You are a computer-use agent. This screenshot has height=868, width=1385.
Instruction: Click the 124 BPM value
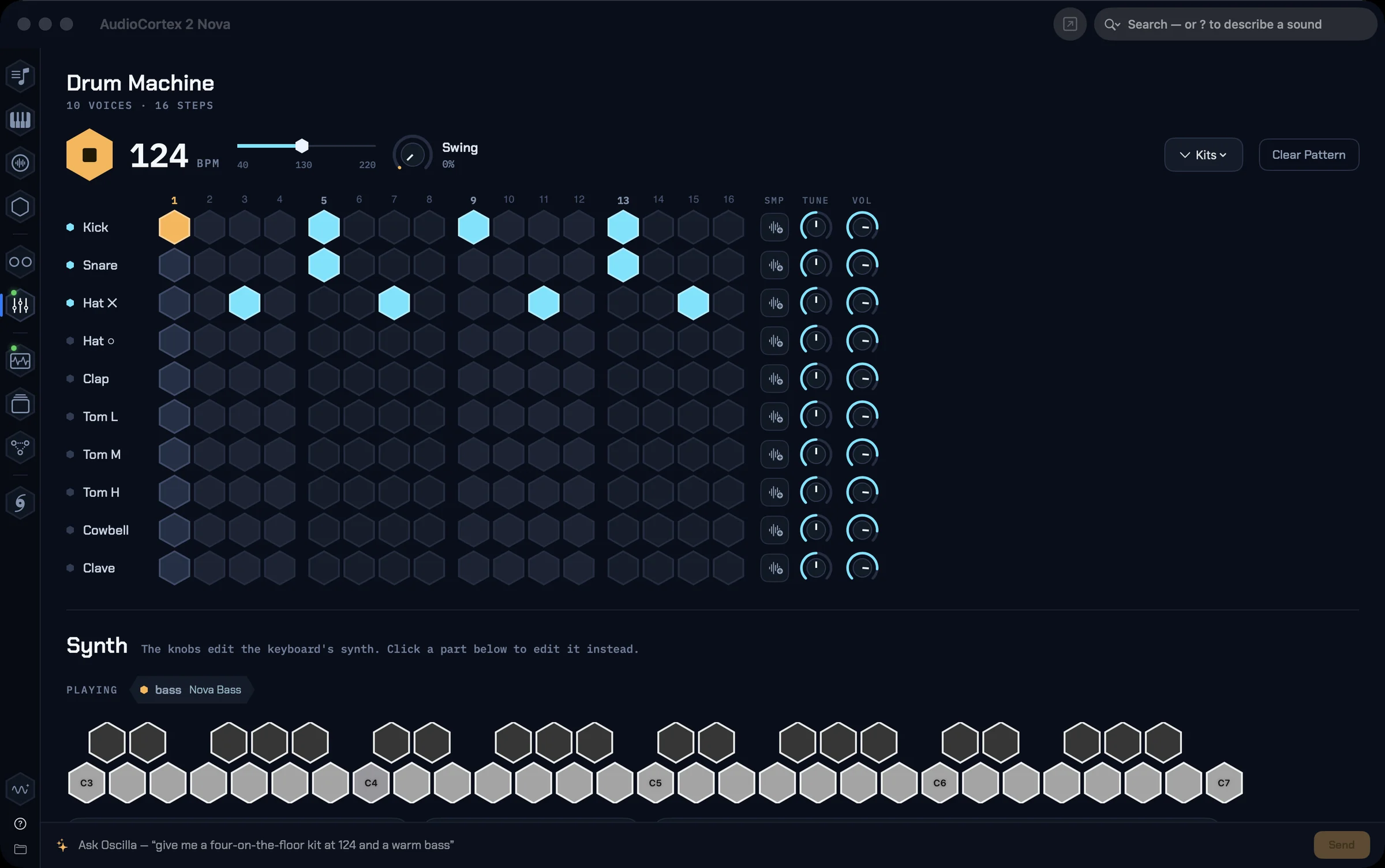coord(159,155)
